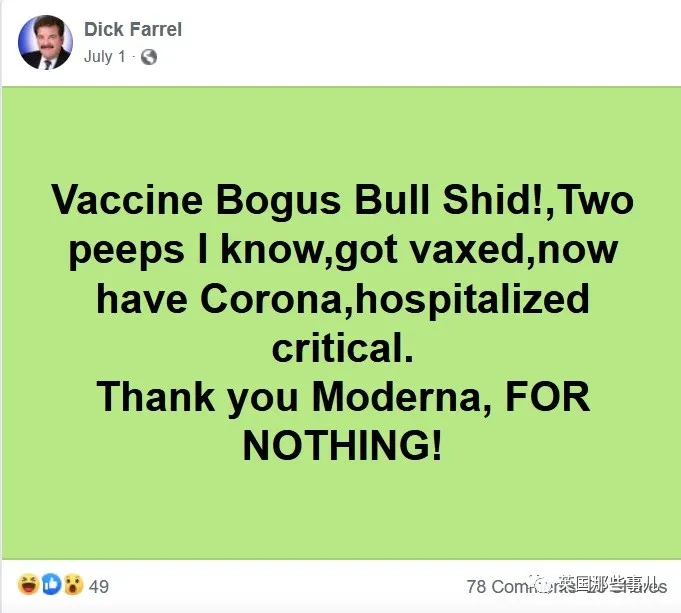The height and width of the screenshot is (613, 681).
Task: Click the haha laughing reaction emoji
Action: pyautogui.click(x=28, y=585)
